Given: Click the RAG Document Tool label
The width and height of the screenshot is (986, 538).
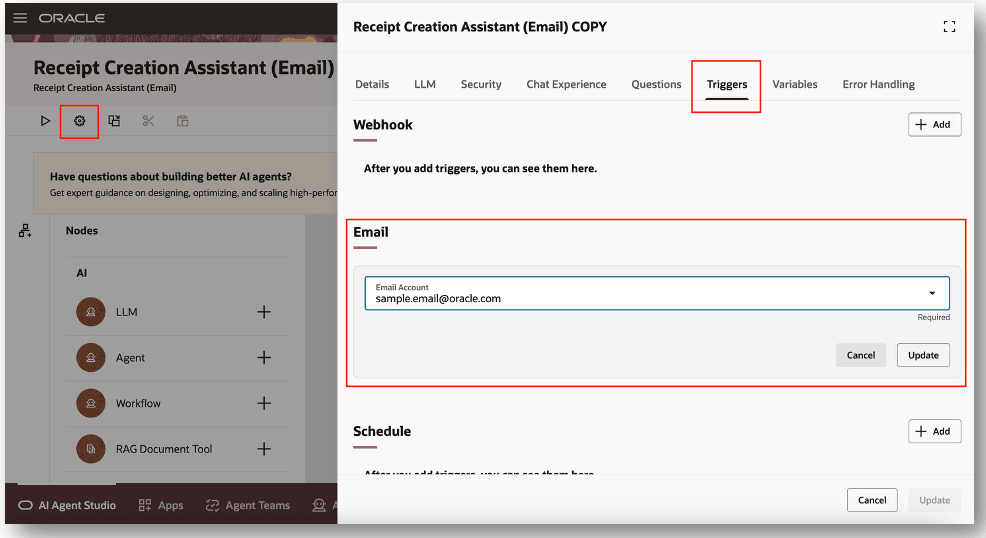Looking at the screenshot, I should 164,449.
